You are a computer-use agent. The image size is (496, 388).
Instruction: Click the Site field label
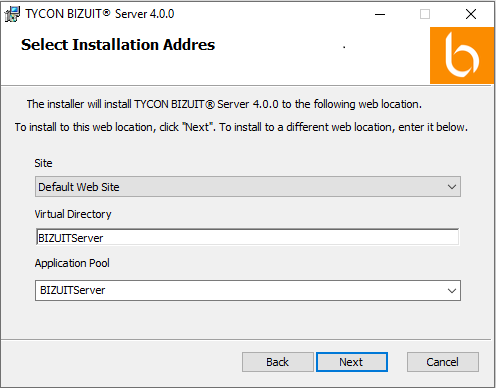click(x=43, y=163)
